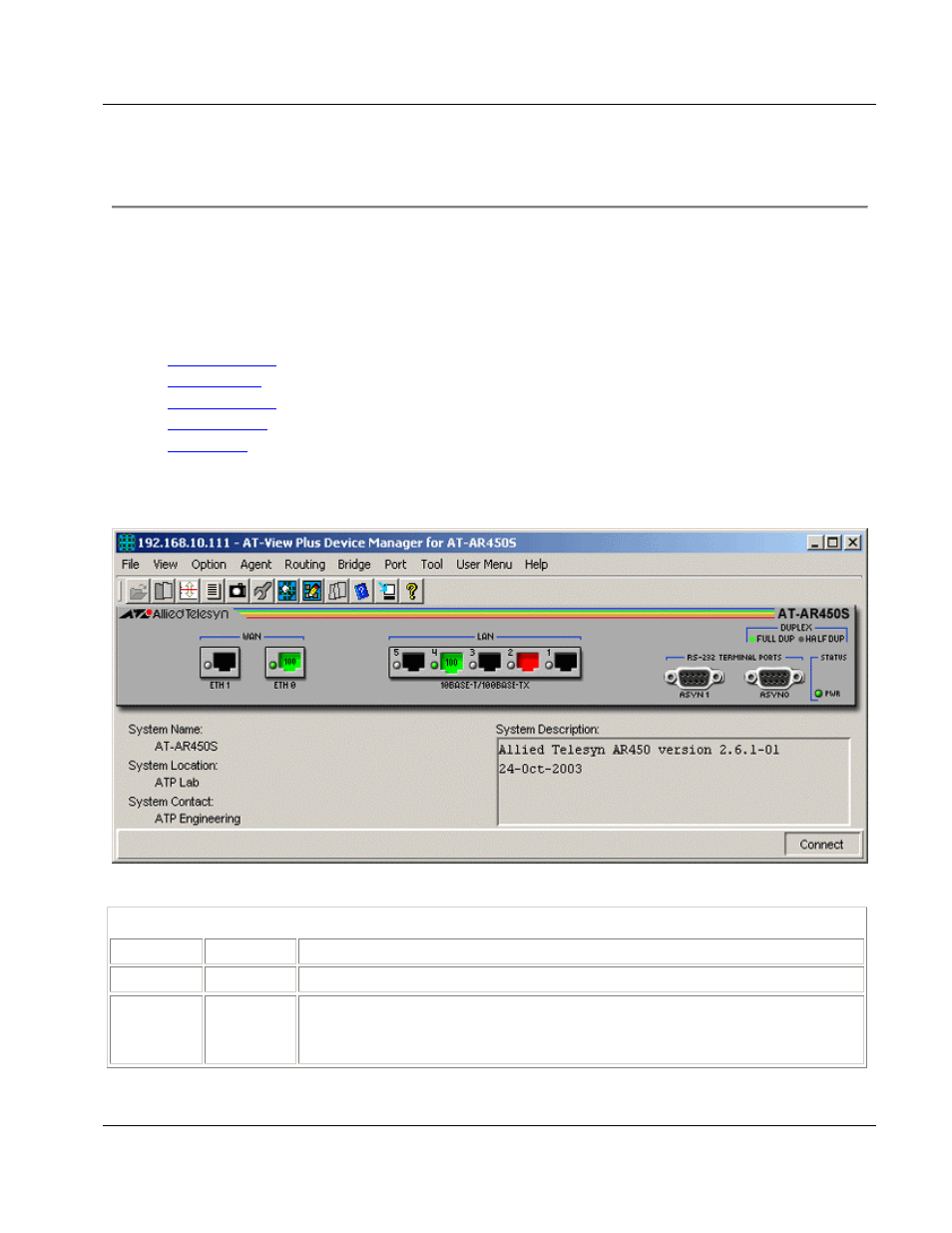Click the computer with arrow toolbar icon

click(x=387, y=591)
